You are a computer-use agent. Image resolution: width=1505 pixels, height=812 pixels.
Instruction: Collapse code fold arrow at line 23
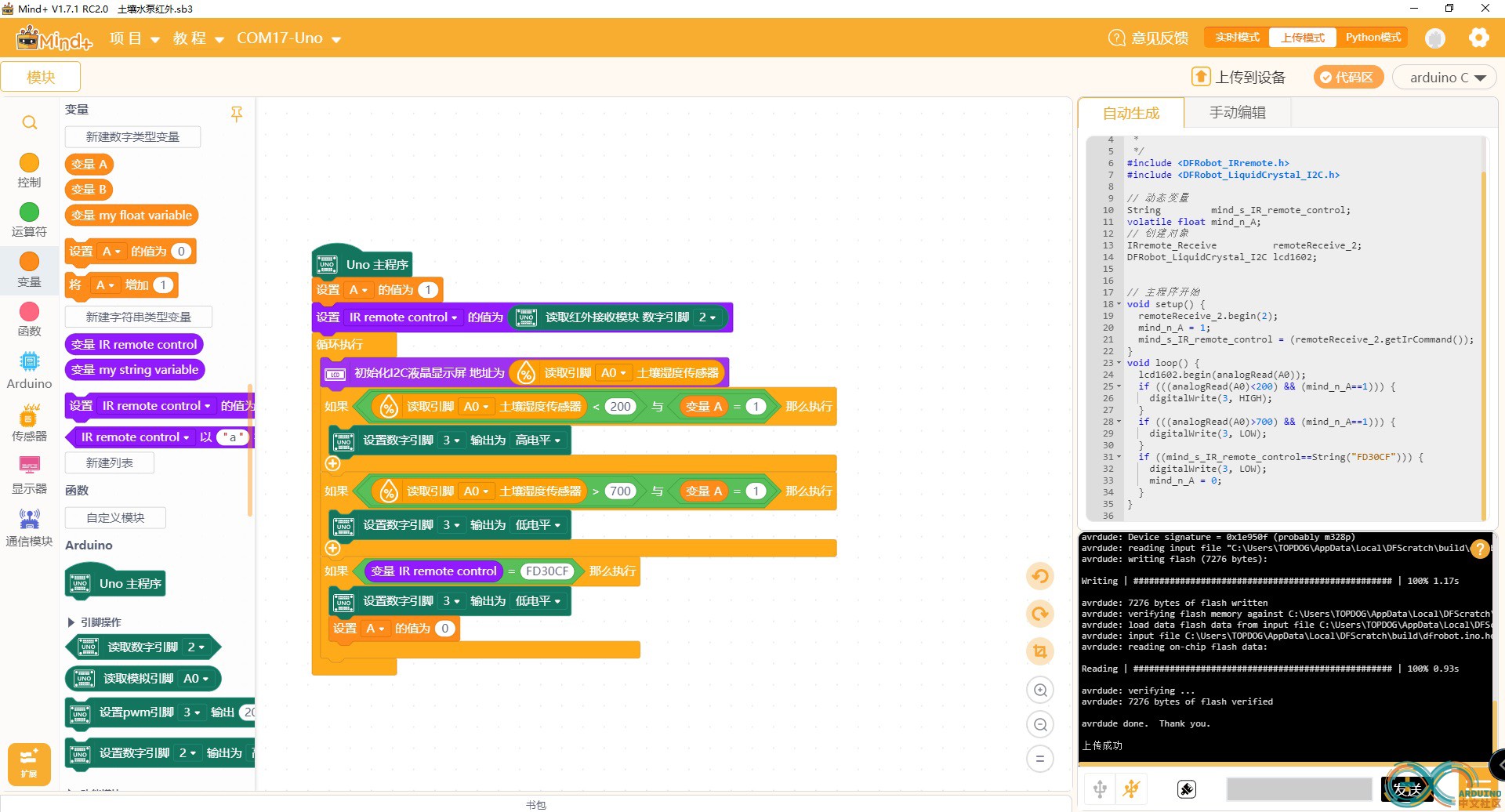pos(1119,363)
